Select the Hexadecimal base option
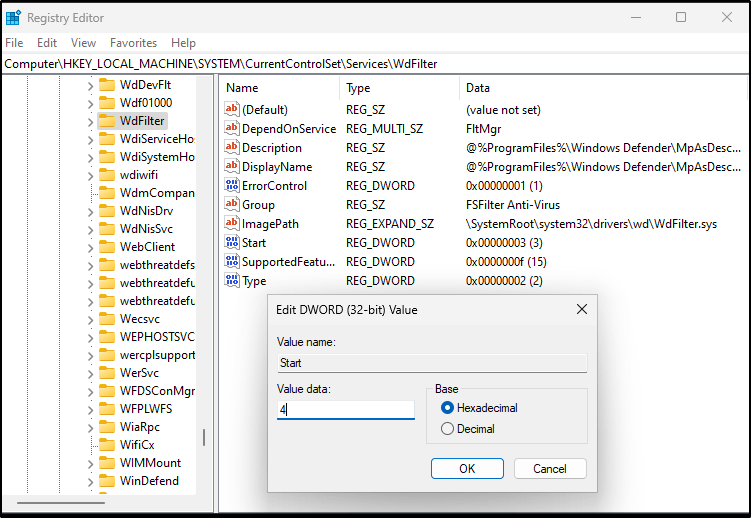751x518 pixels. (x=447, y=408)
